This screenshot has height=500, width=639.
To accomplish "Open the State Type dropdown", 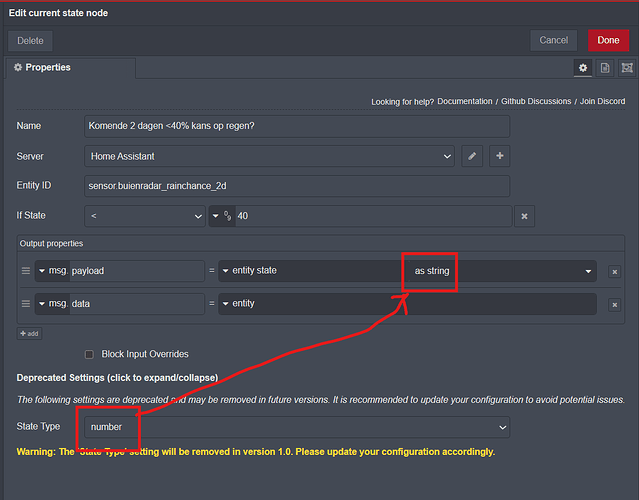I will click(x=297, y=427).
